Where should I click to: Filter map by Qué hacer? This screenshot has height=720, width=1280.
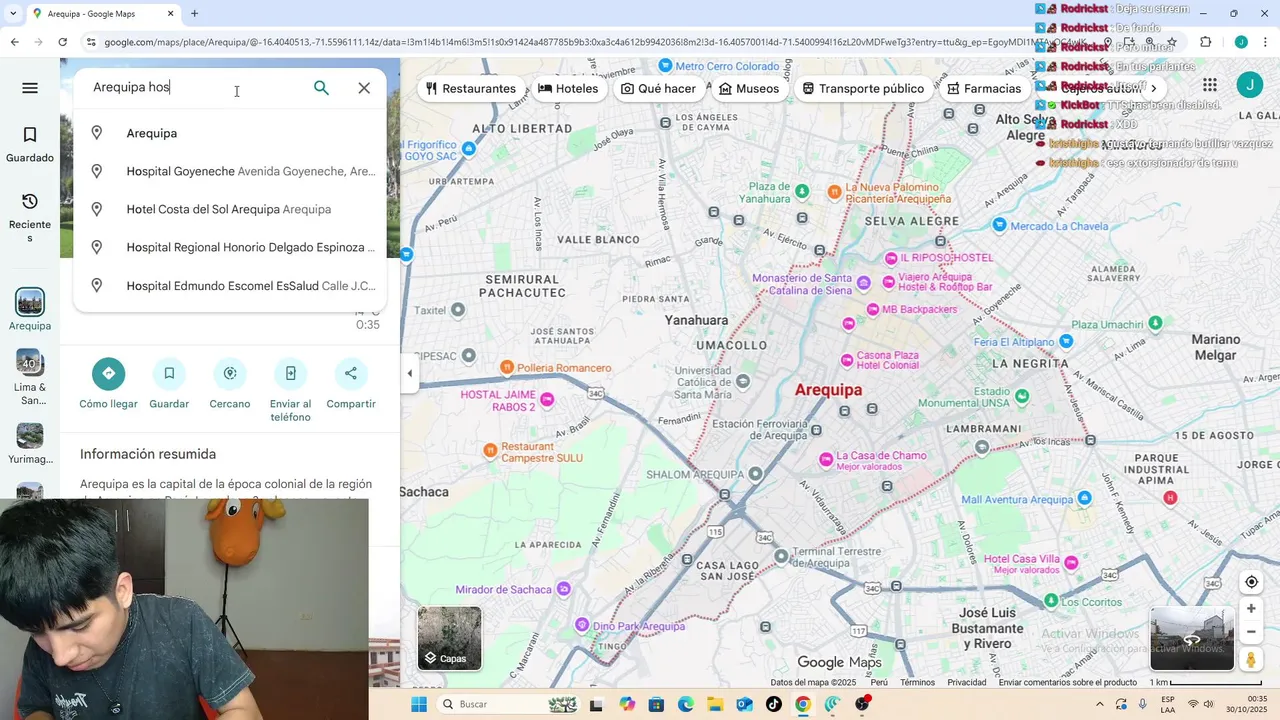pos(658,88)
